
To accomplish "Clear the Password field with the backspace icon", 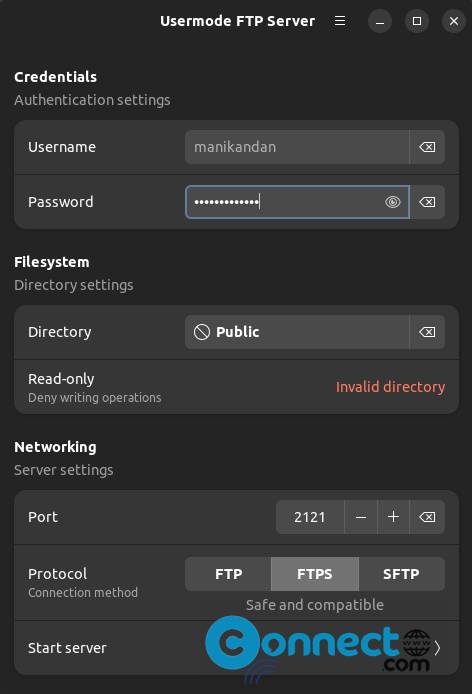I will click(x=427, y=202).
